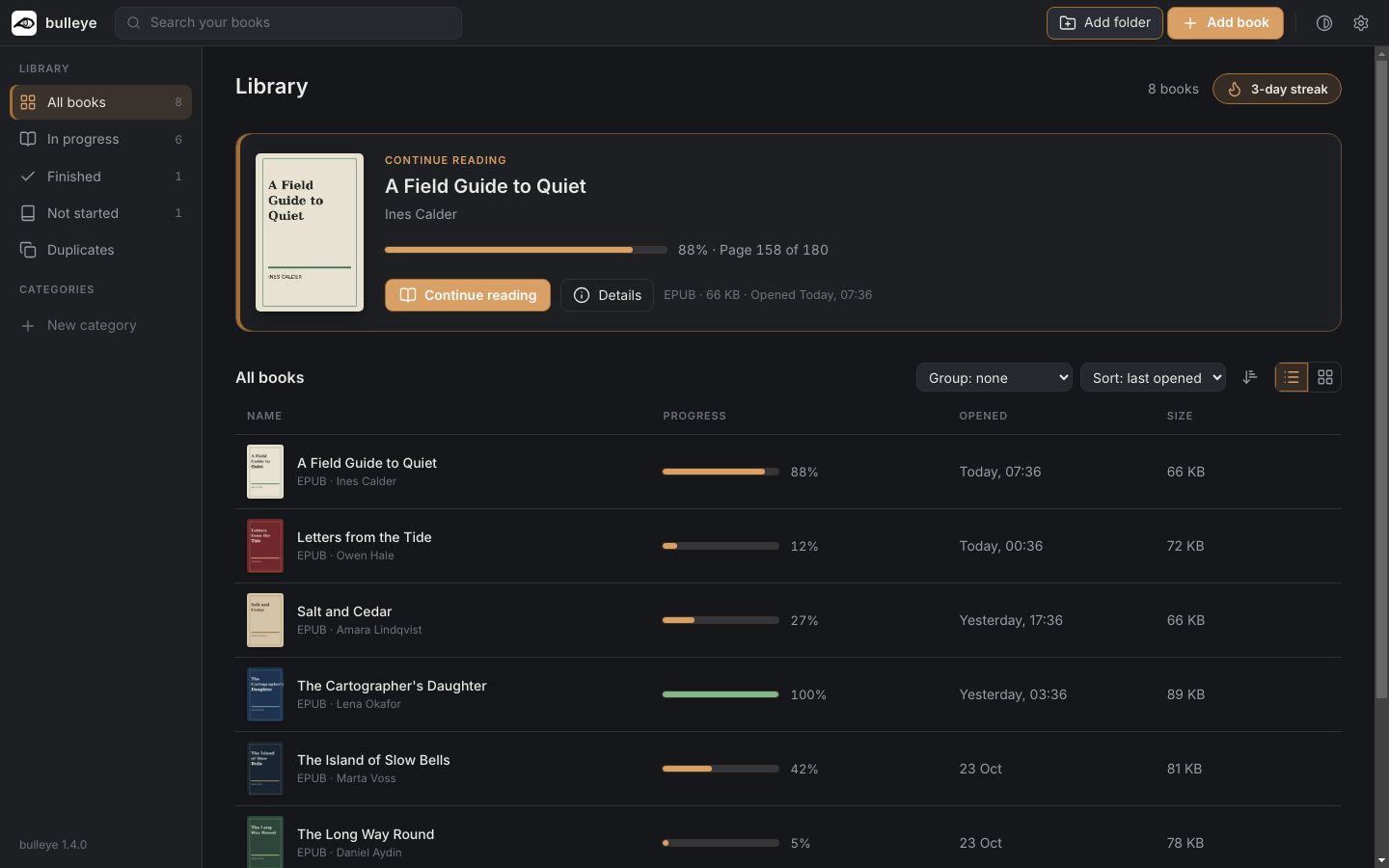Show Not started books

[x=100, y=213]
